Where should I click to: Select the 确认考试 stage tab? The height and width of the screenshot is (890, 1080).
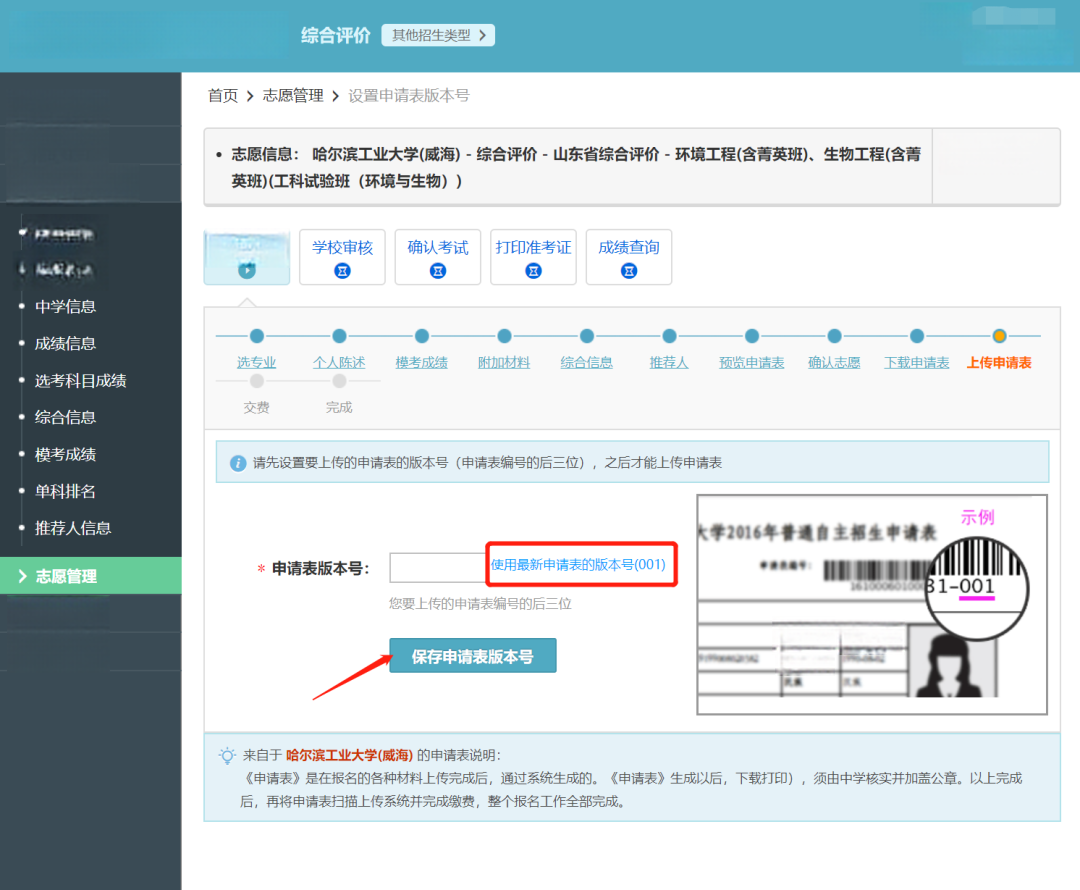click(x=437, y=257)
